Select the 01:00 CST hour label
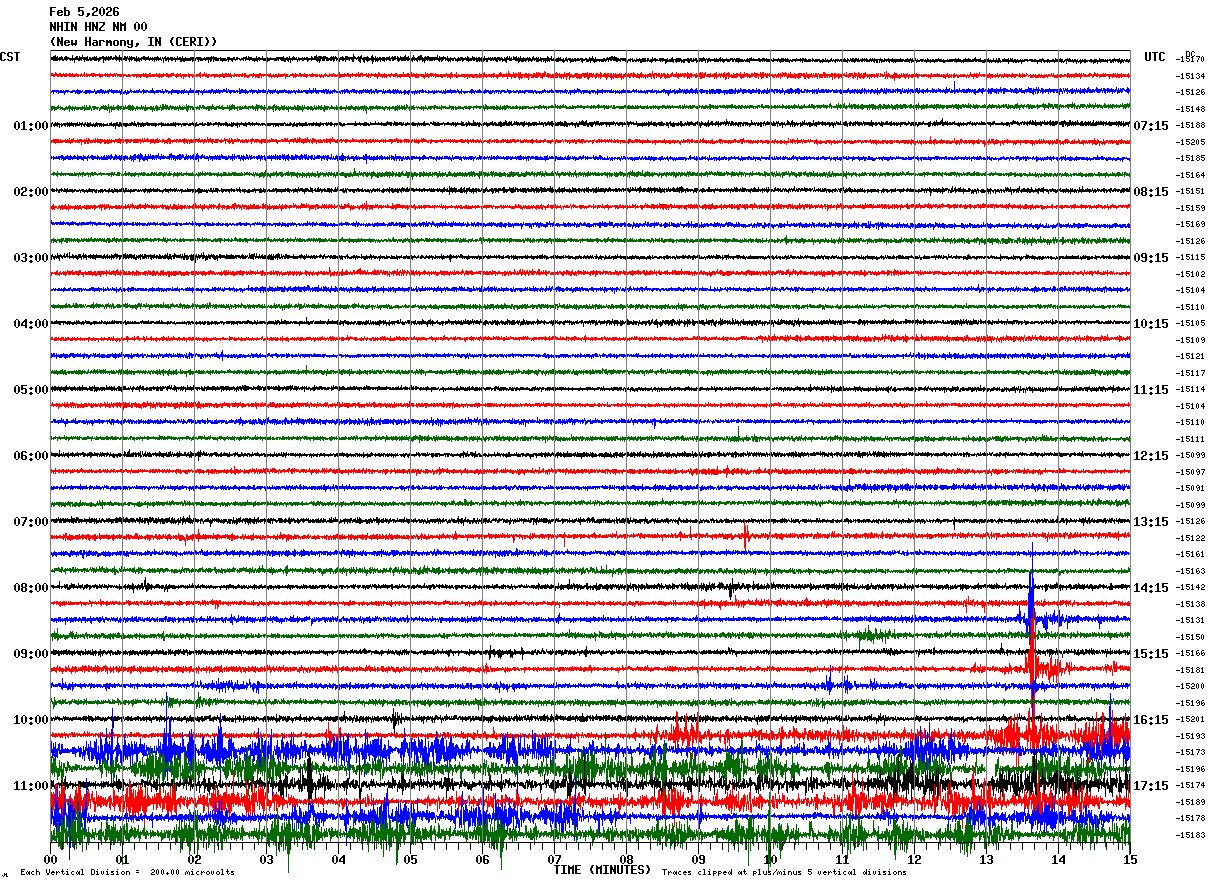Viewport: 1210px width, 886px height. point(31,126)
